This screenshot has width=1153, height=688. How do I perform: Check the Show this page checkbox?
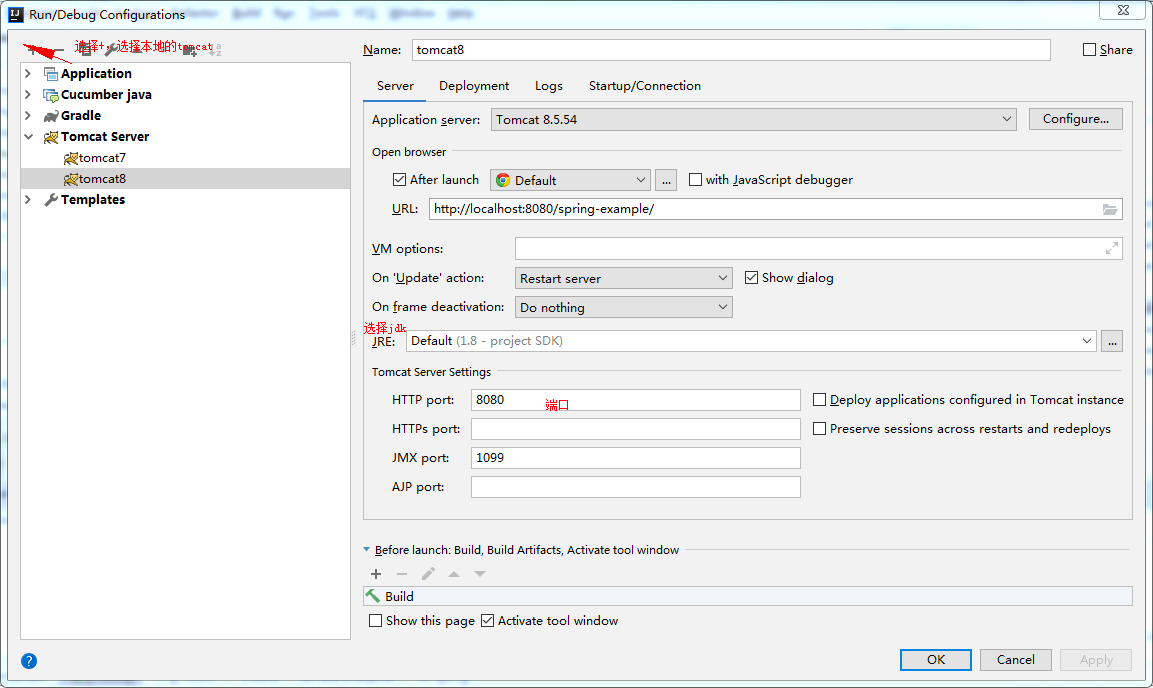tap(375, 621)
